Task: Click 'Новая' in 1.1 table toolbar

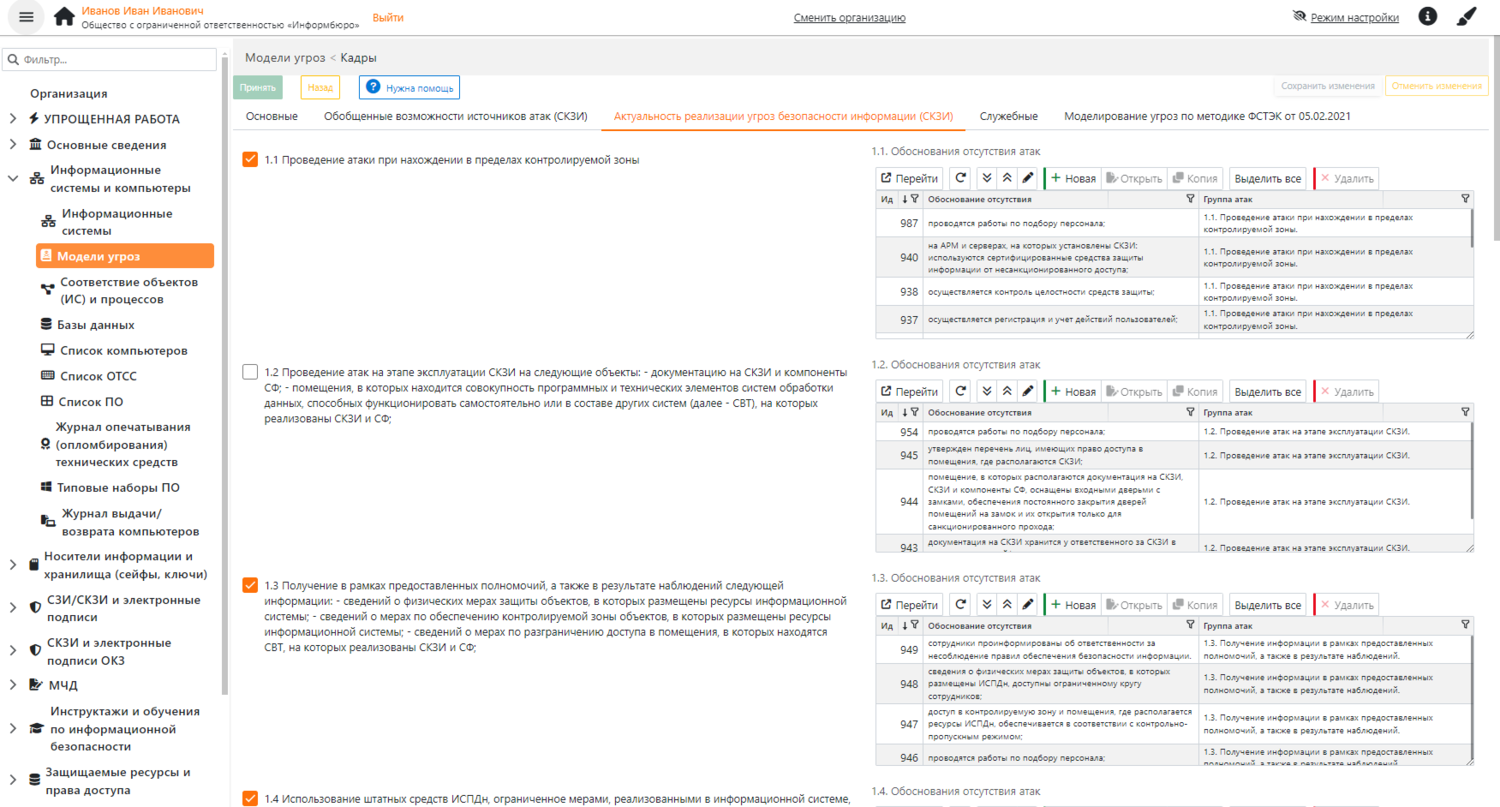Action: coord(1073,179)
